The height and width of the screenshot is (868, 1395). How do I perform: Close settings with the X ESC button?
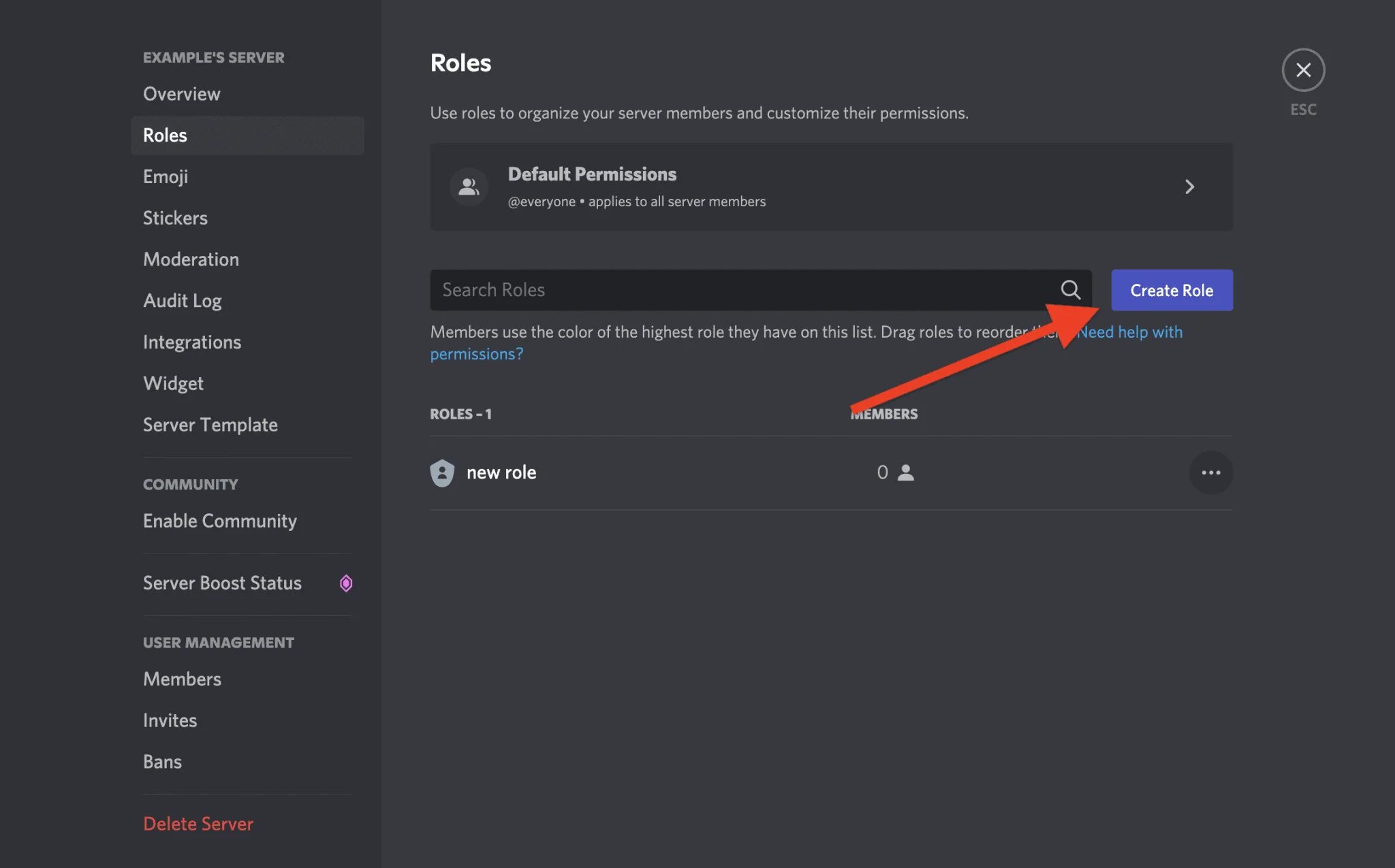1303,70
